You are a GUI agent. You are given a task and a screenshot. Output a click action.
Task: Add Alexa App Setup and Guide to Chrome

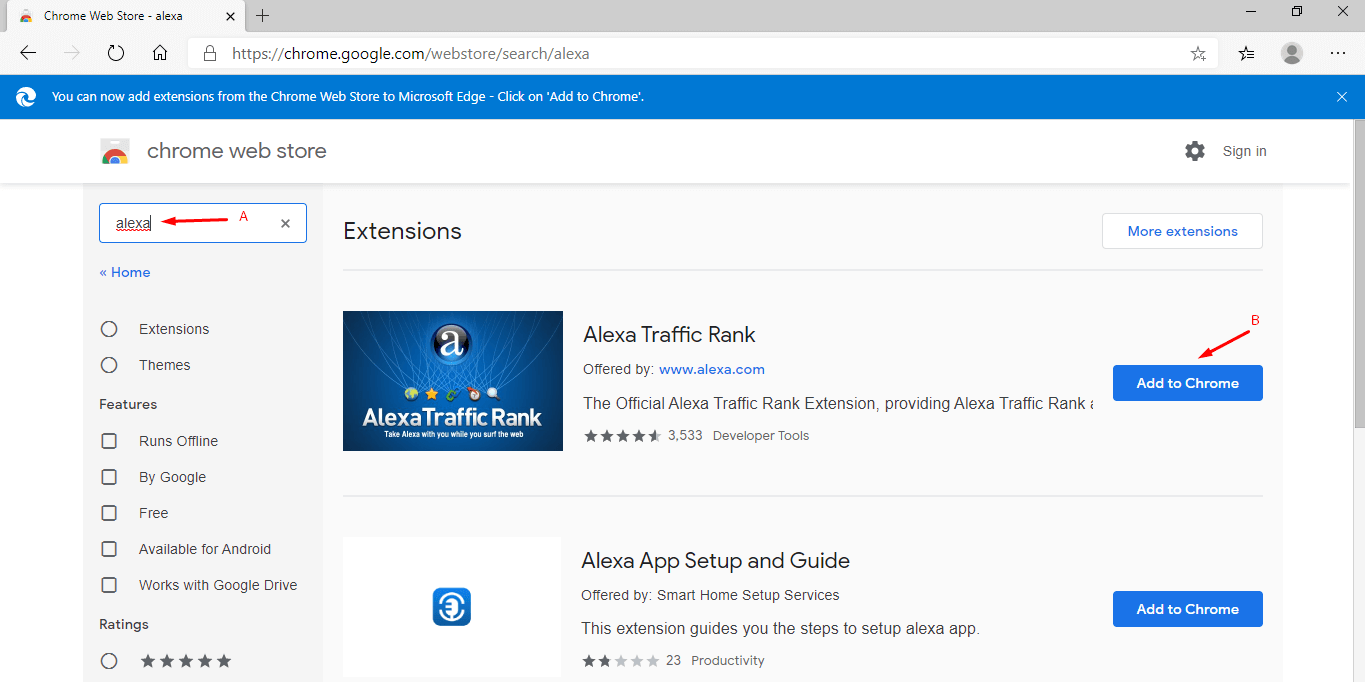(1188, 609)
